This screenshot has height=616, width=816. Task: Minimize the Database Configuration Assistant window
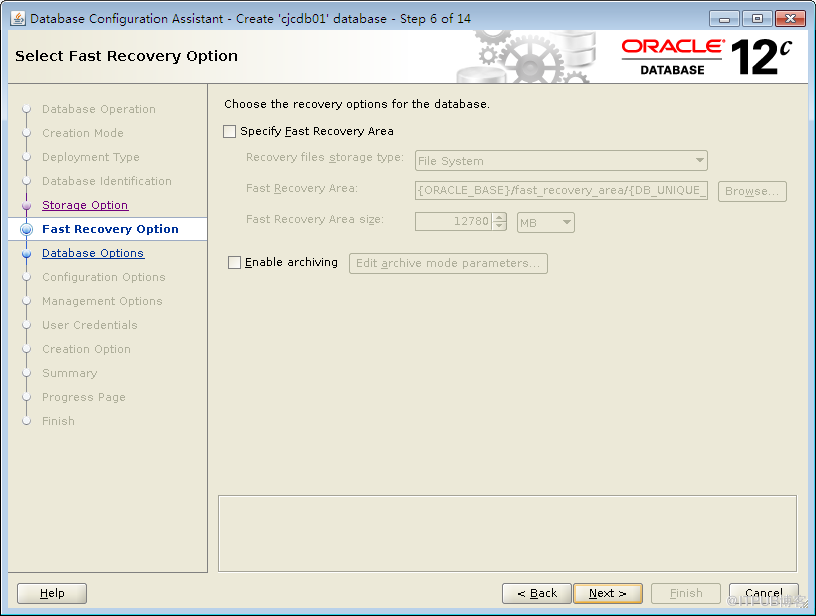724,19
